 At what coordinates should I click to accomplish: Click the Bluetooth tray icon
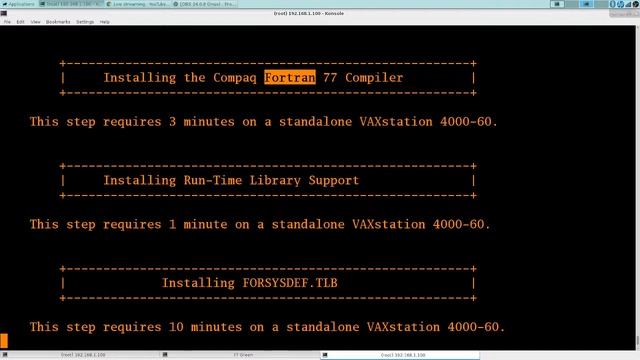(612, 4)
